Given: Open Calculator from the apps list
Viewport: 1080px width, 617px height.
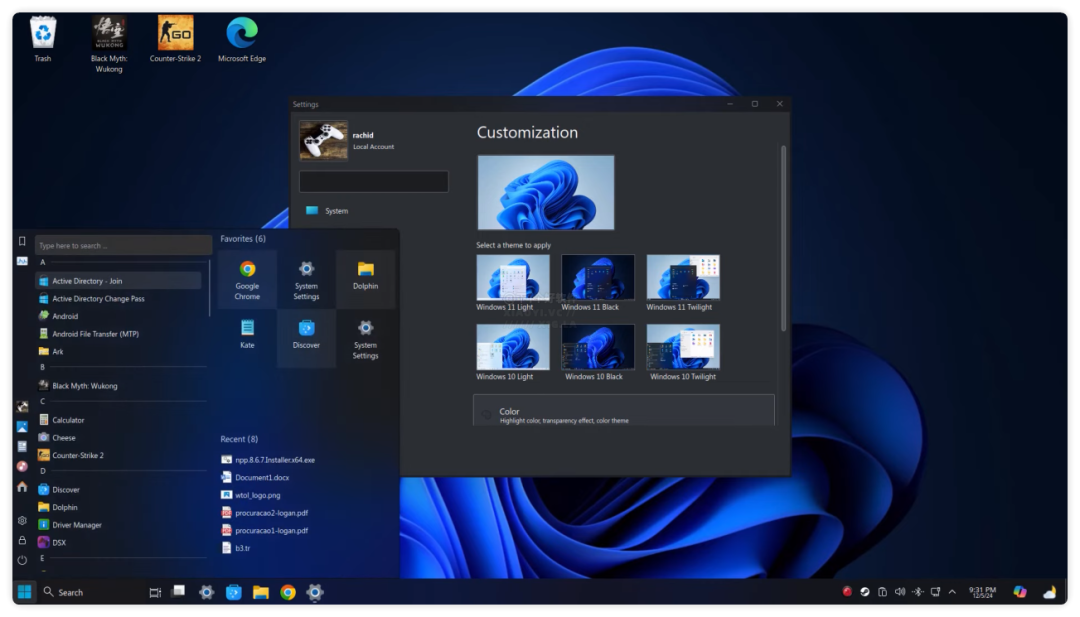Looking at the screenshot, I should tap(68, 420).
